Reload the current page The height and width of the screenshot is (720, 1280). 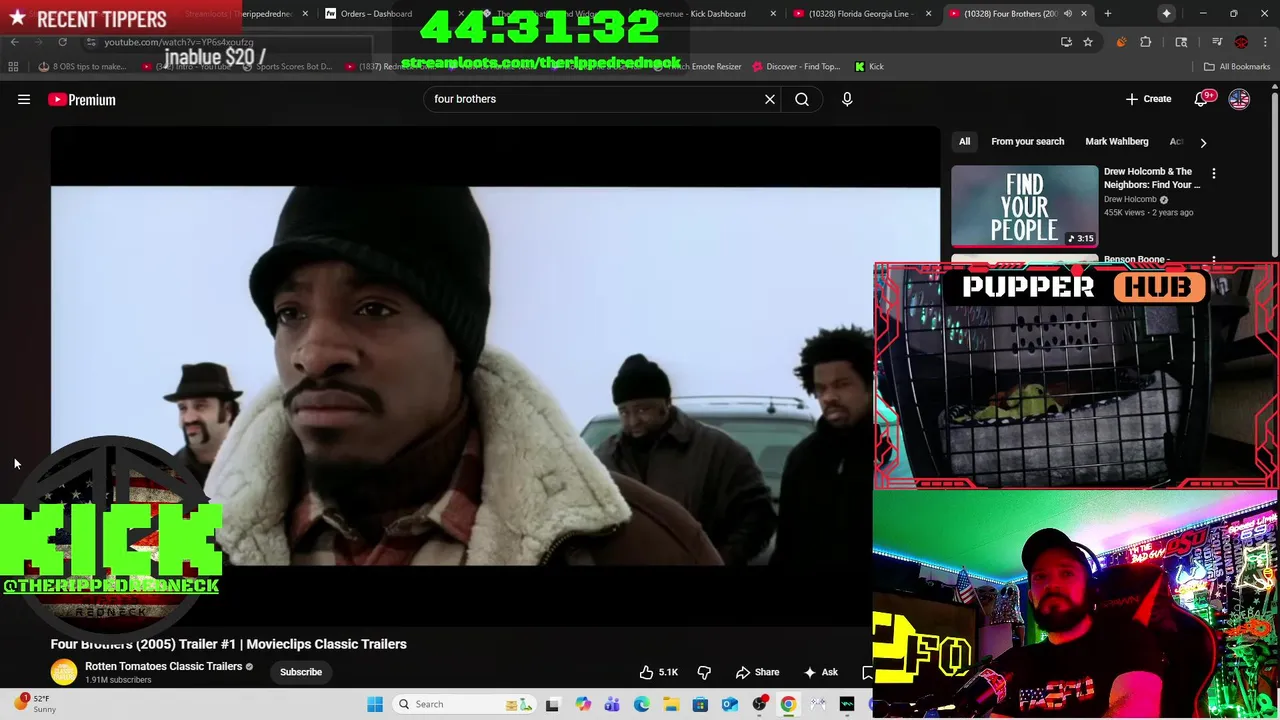pos(62,42)
